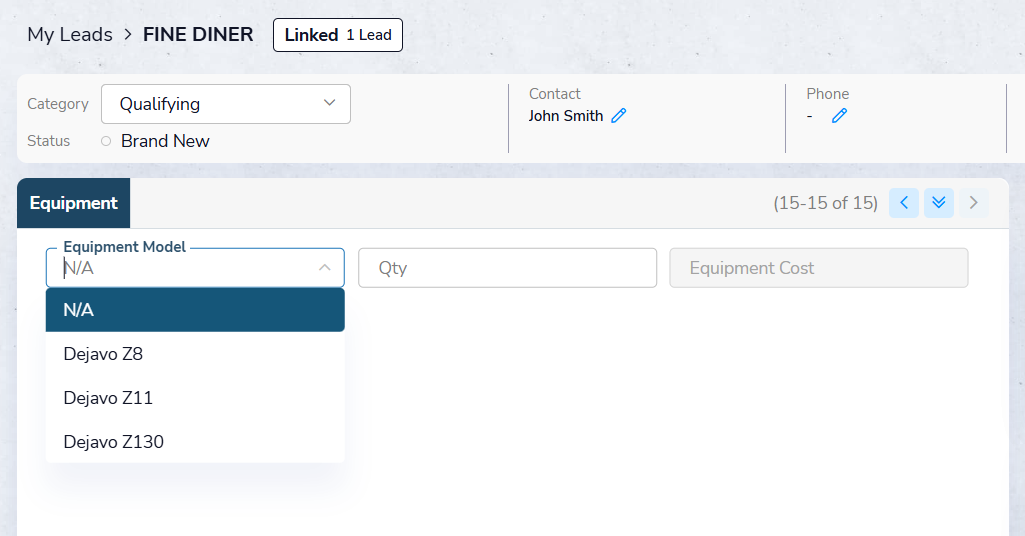Click the Equipment Cost field
This screenshot has height=536, width=1025.
coord(818,268)
